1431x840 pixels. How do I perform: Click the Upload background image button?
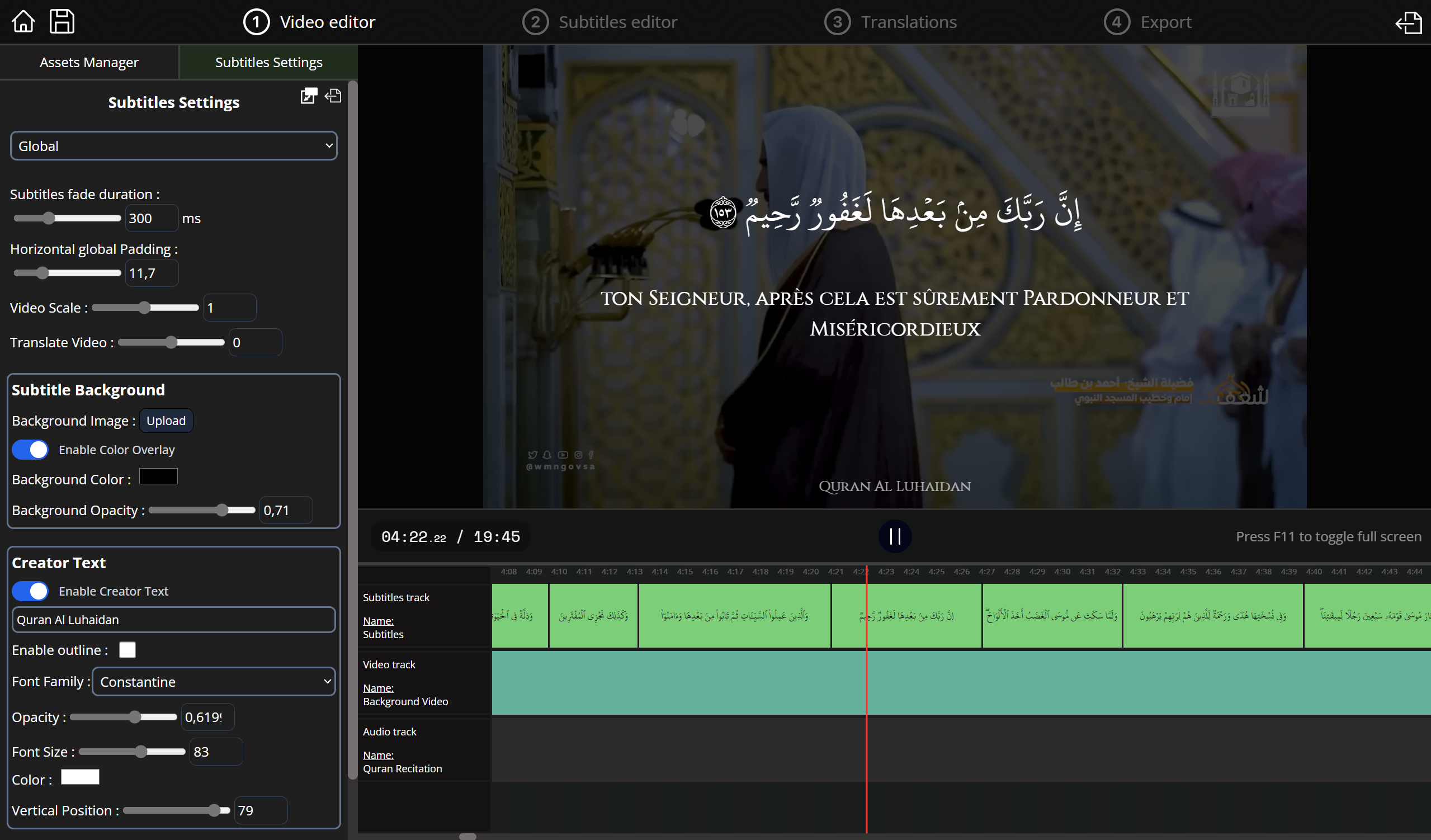(166, 421)
